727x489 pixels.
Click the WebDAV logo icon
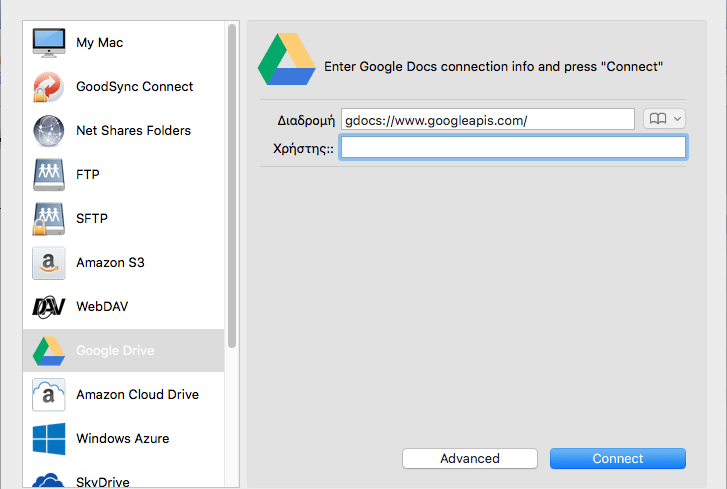(49, 307)
